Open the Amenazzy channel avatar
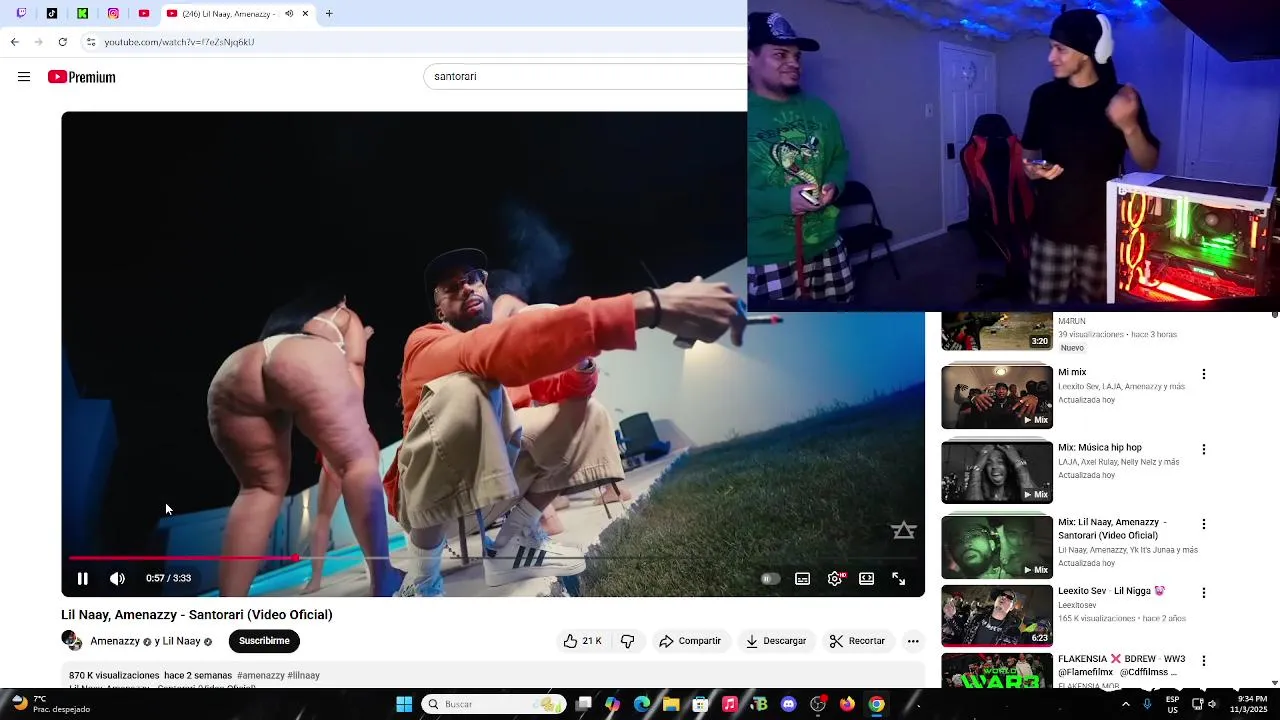 click(x=71, y=640)
